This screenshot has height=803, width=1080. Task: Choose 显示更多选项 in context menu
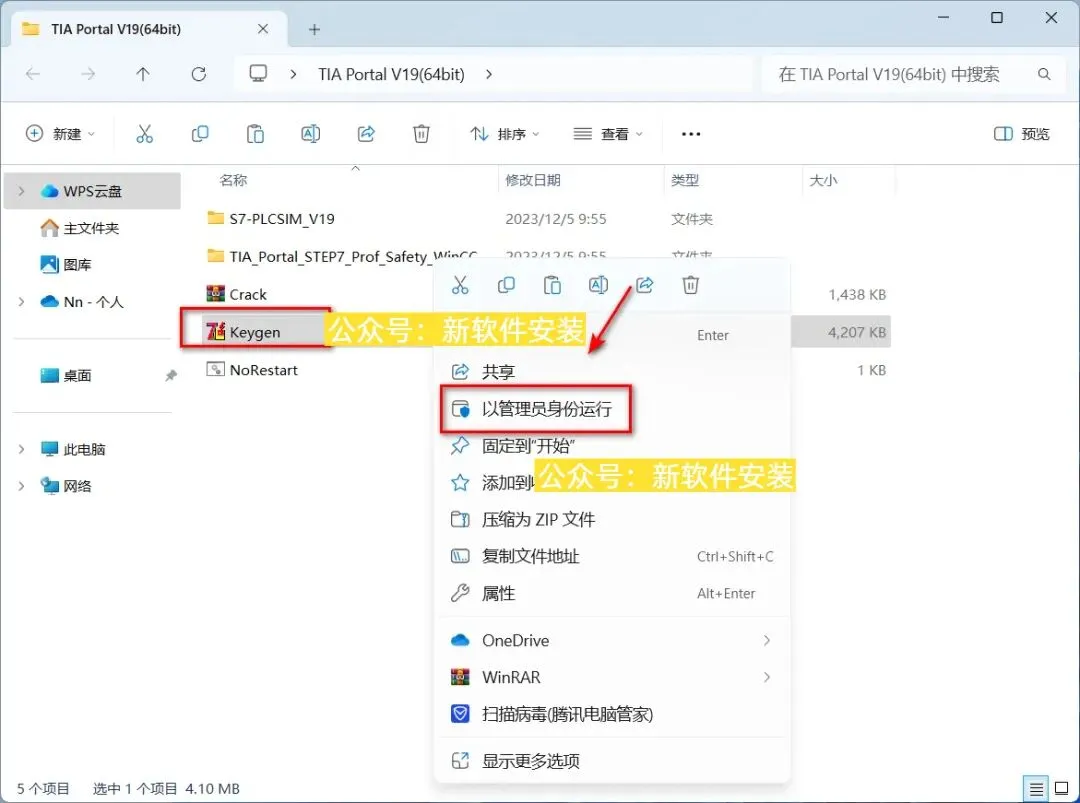pos(613,761)
